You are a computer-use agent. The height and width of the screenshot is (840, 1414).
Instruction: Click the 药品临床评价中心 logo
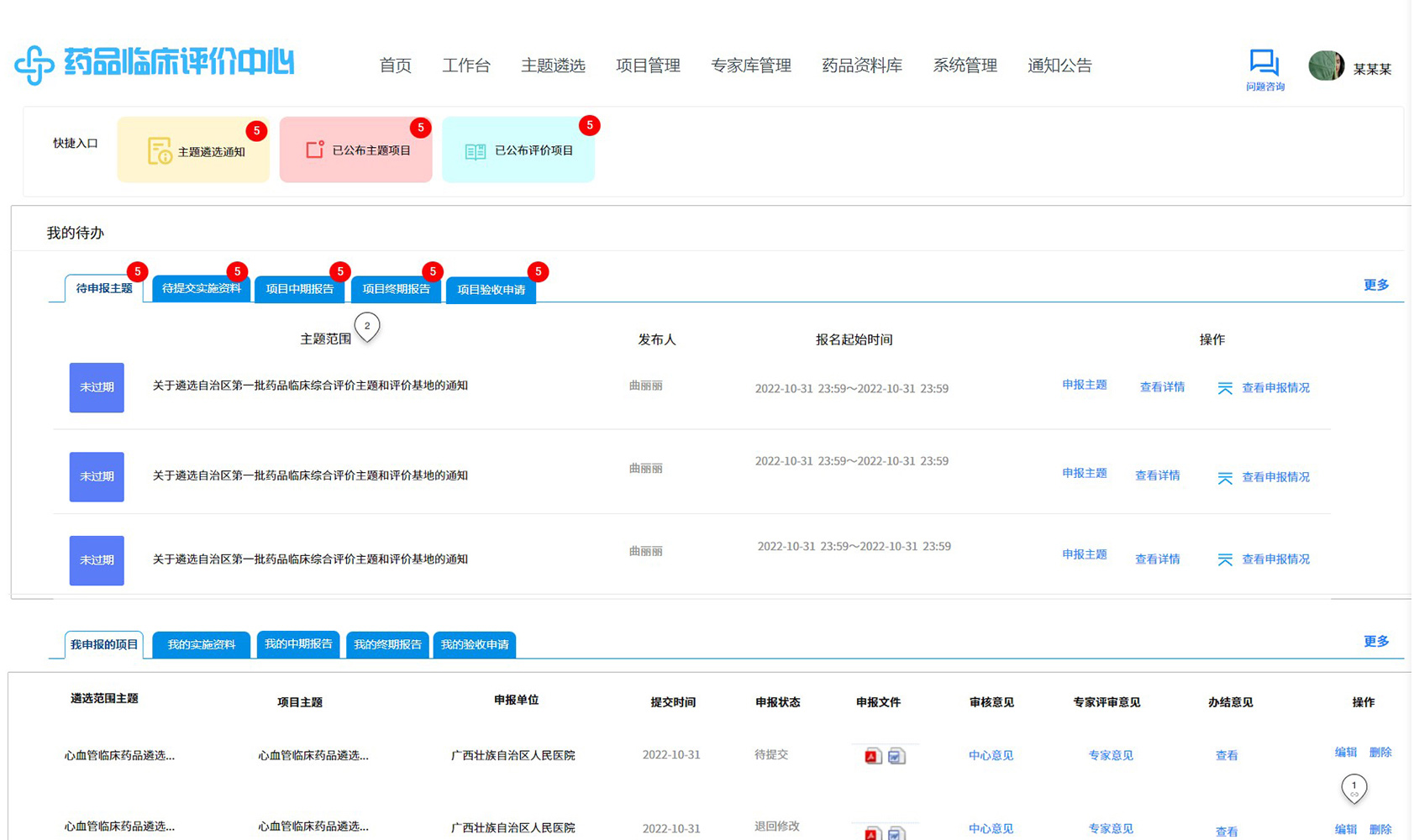[155, 64]
